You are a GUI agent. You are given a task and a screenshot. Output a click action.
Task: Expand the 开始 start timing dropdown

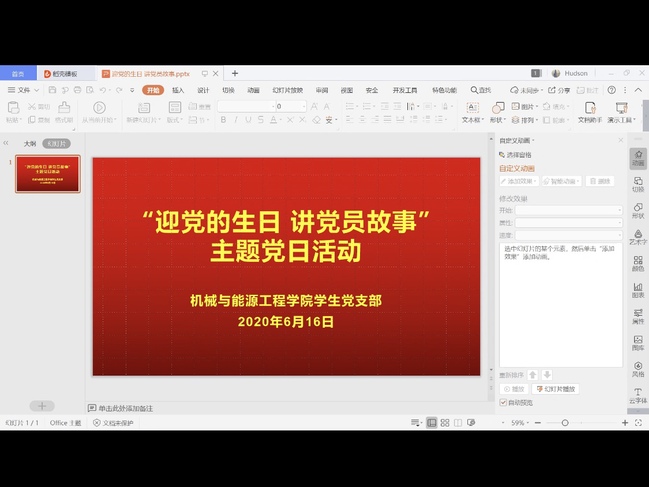click(x=568, y=210)
